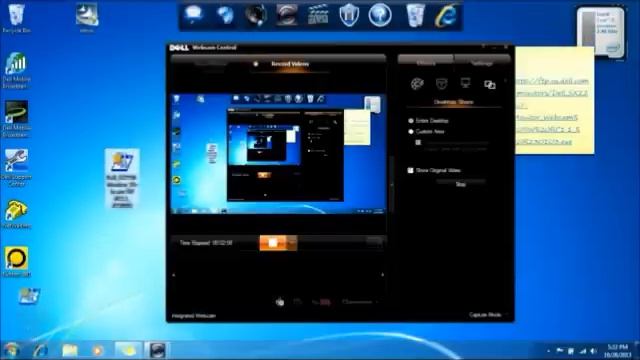
Task: Click the video preview in Webcam Central
Action: pos(278,153)
